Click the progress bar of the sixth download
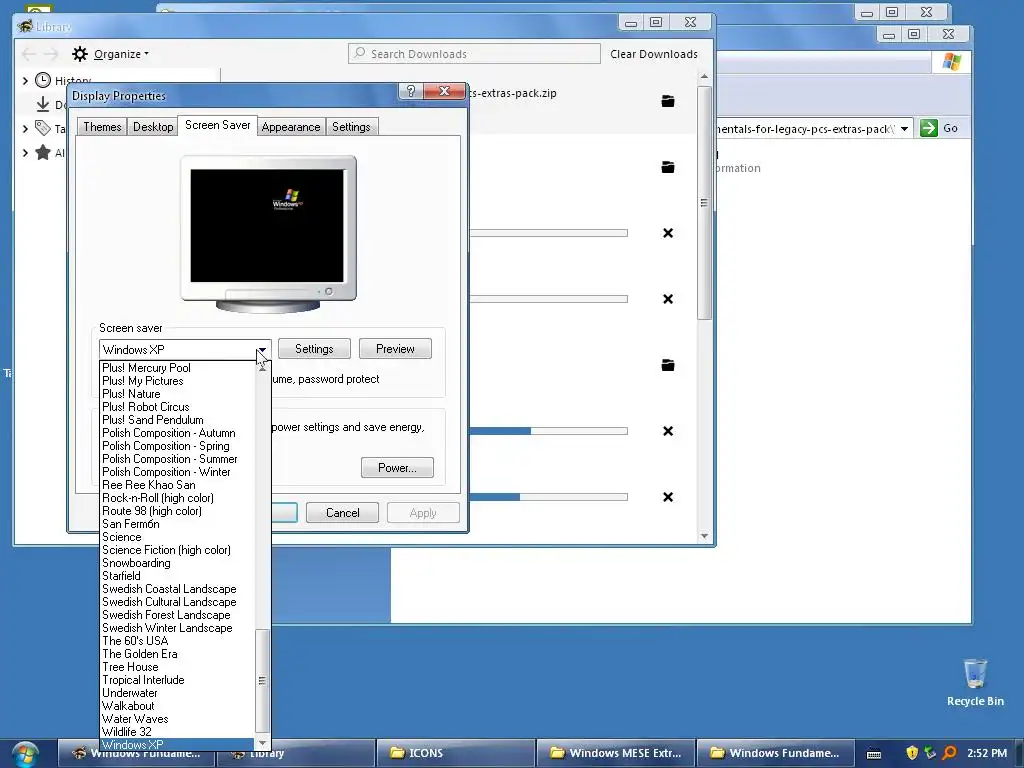 tap(549, 431)
